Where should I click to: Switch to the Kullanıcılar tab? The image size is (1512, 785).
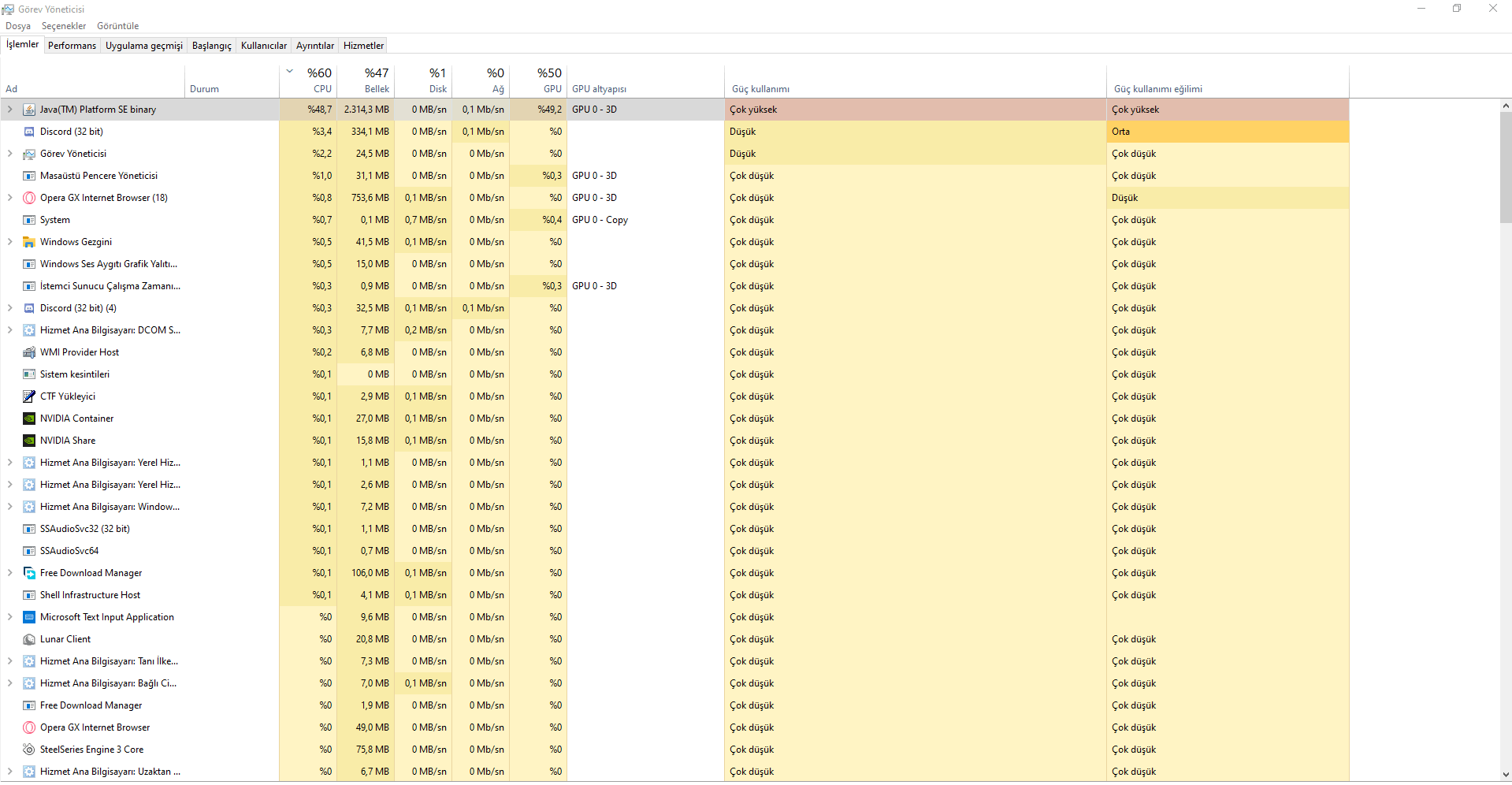click(264, 46)
